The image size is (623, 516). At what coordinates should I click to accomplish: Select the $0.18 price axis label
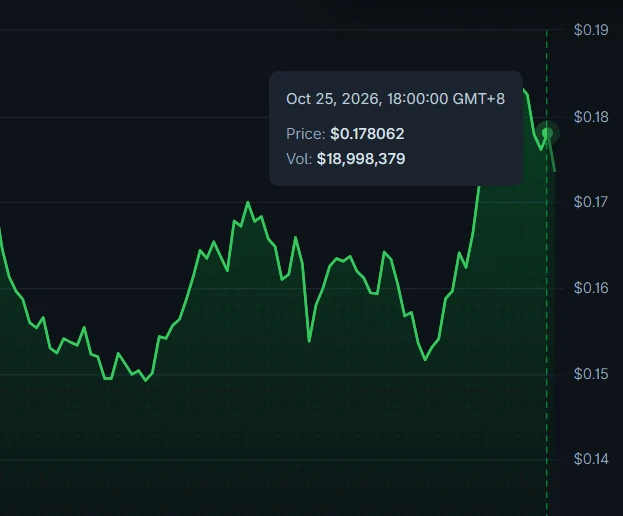tap(591, 117)
